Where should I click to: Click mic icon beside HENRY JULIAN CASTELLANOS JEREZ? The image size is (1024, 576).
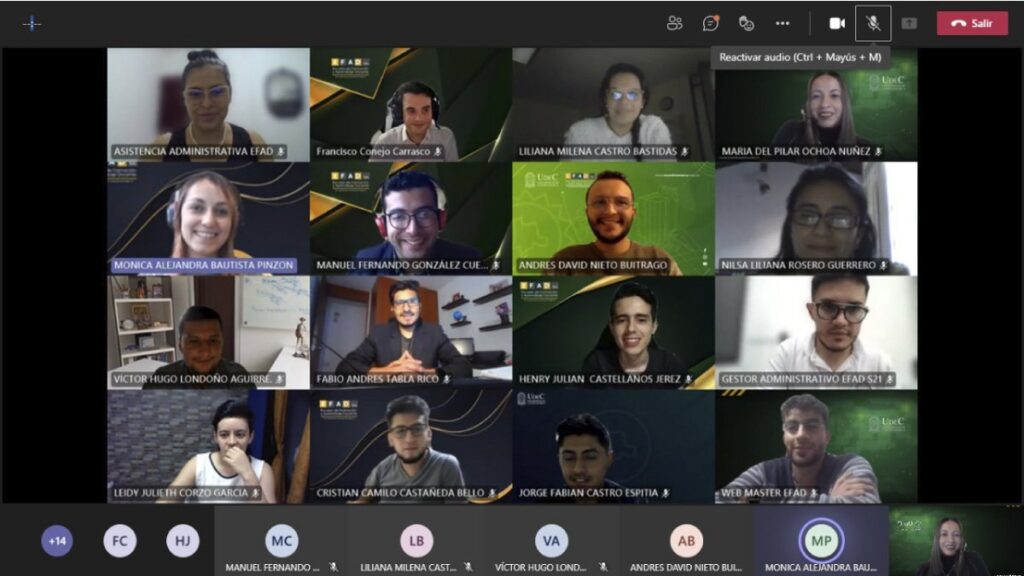688,379
